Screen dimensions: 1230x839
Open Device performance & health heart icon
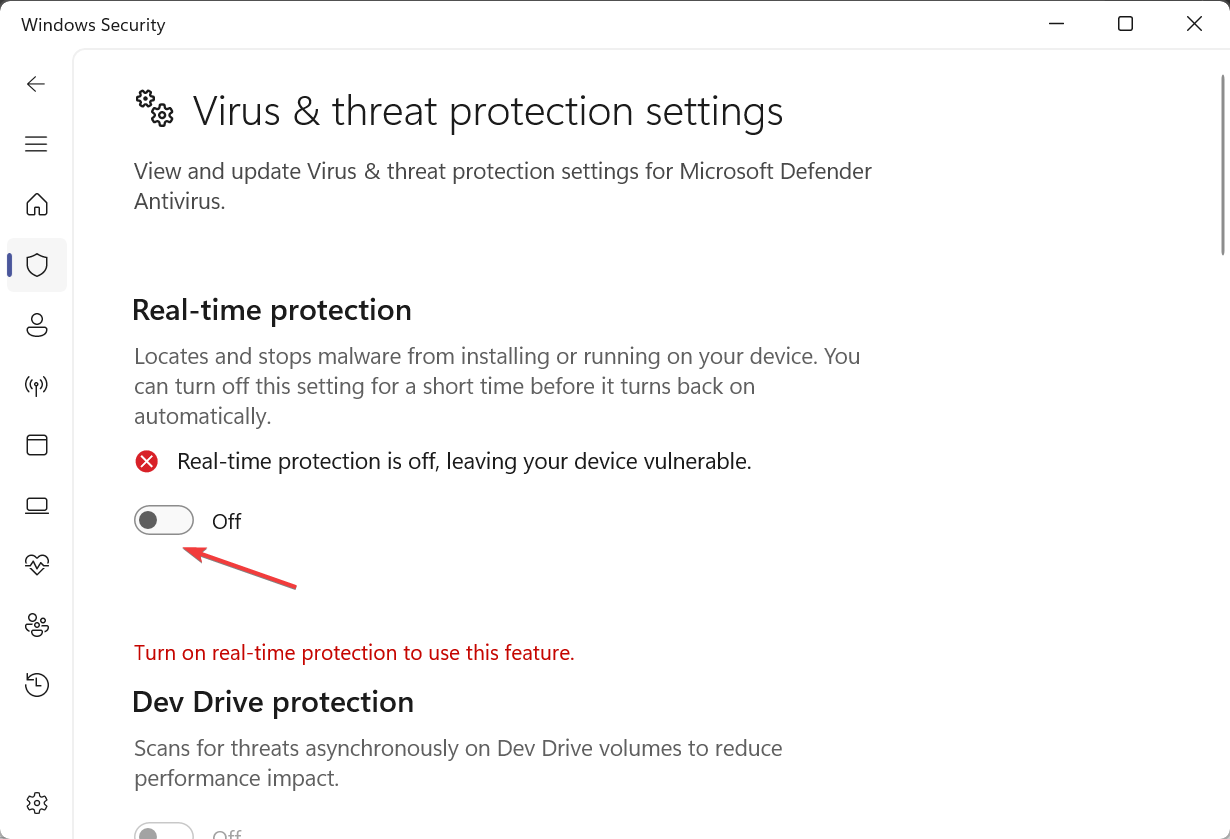[37, 565]
